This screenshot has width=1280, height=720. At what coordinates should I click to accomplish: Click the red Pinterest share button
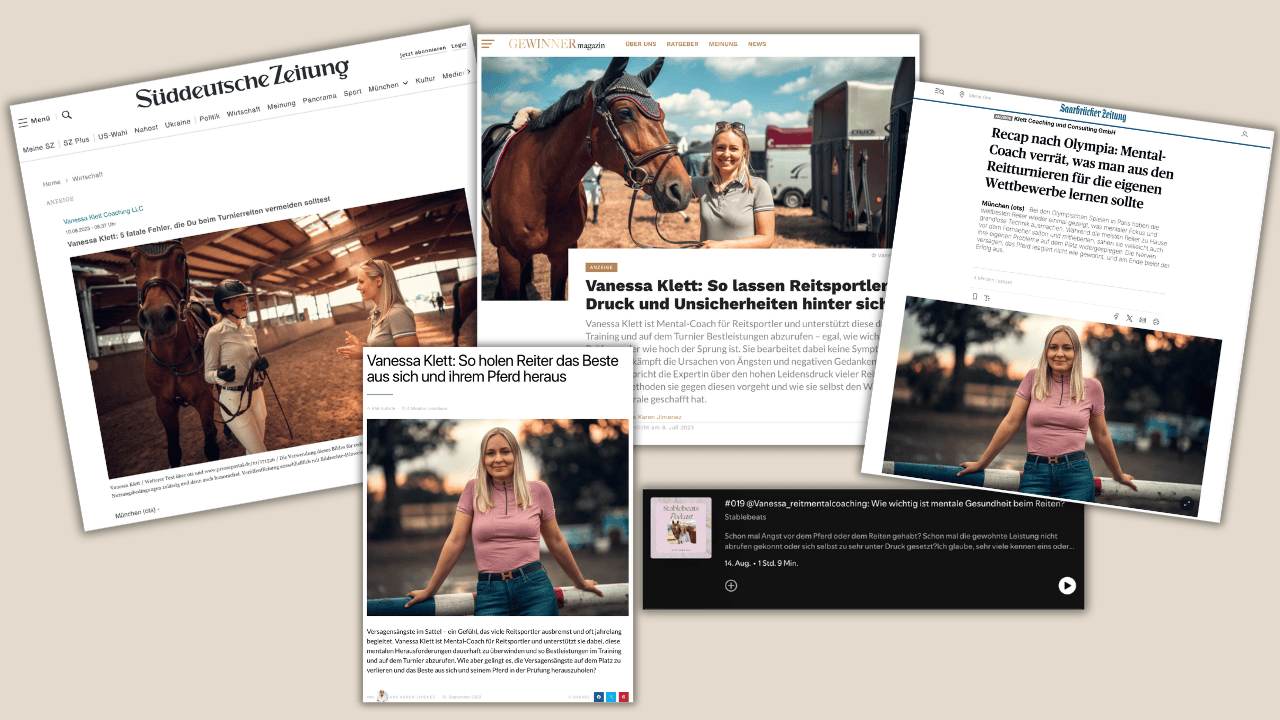coord(623,695)
